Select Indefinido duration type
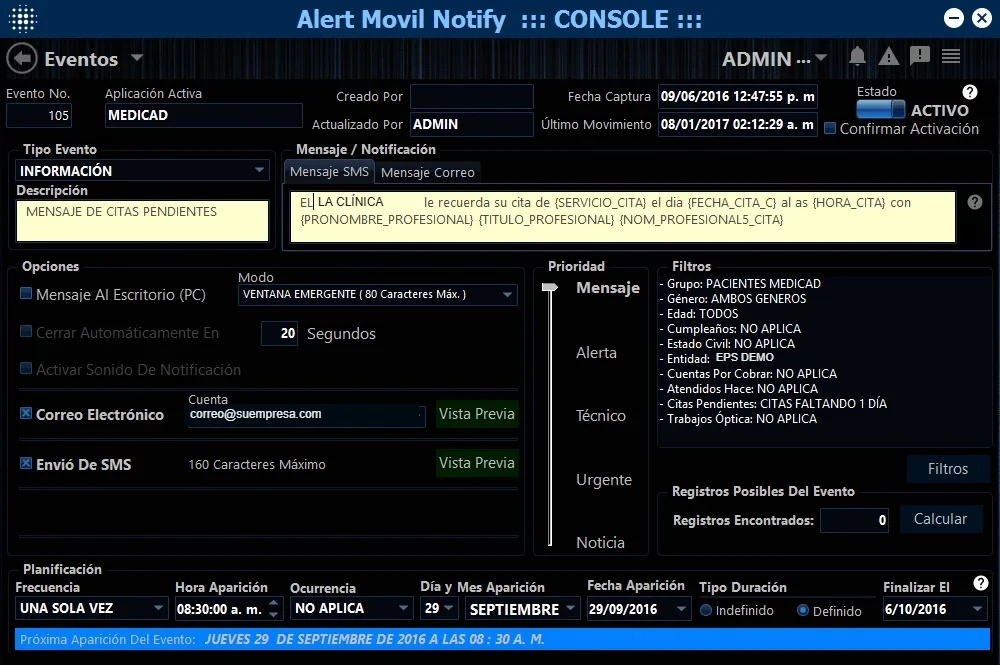 point(706,610)
